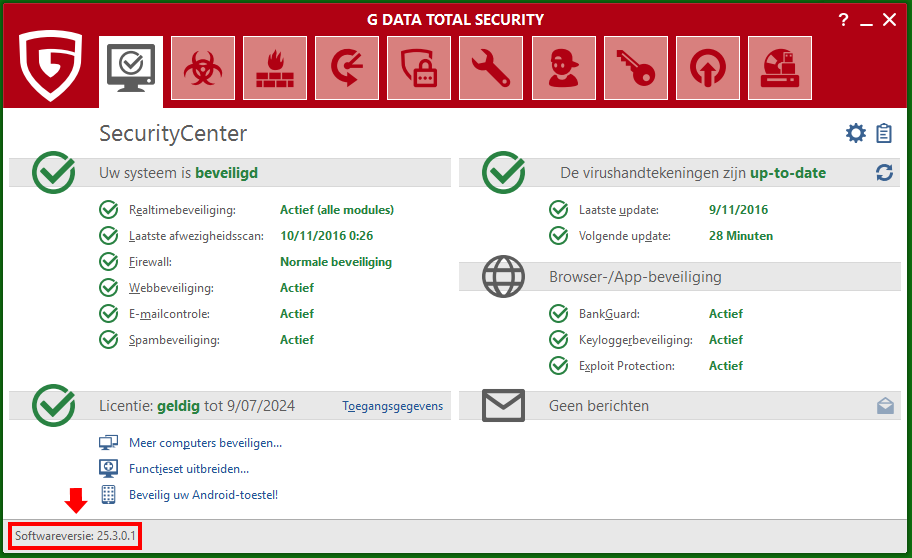Click the Licentie geldig tot 9/07/2024 text

(197, 406)
